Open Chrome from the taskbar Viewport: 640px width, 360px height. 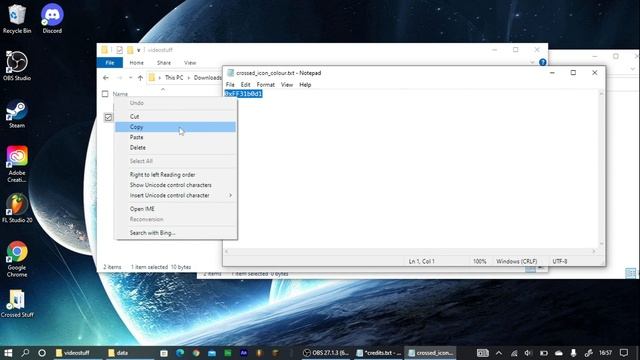coord(196,353)
